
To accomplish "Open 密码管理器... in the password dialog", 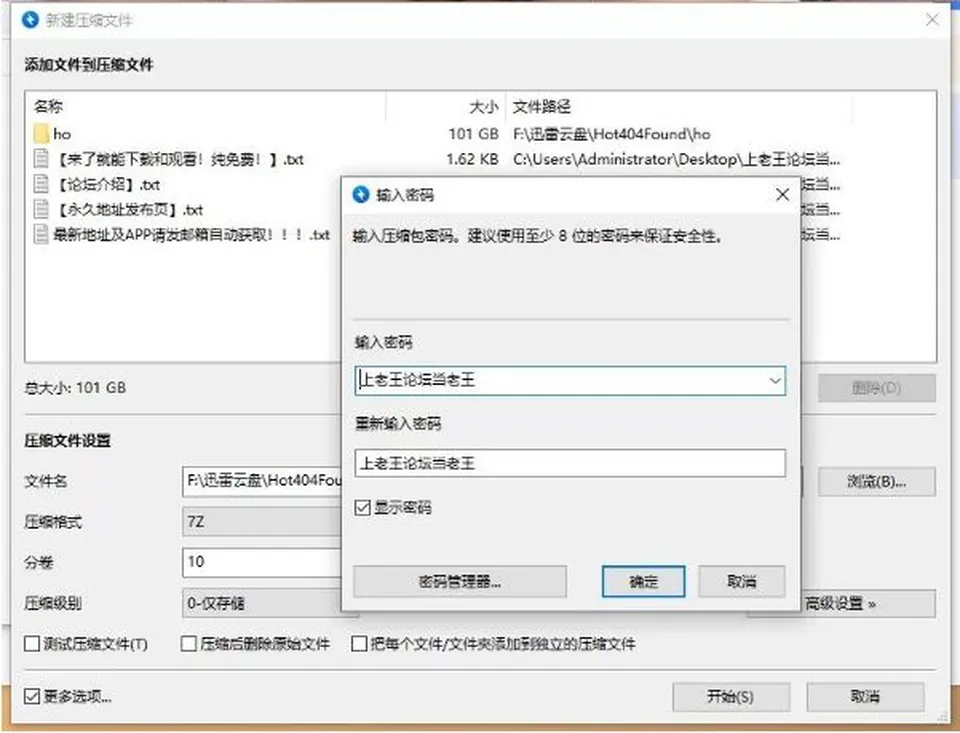I will 460,581.
